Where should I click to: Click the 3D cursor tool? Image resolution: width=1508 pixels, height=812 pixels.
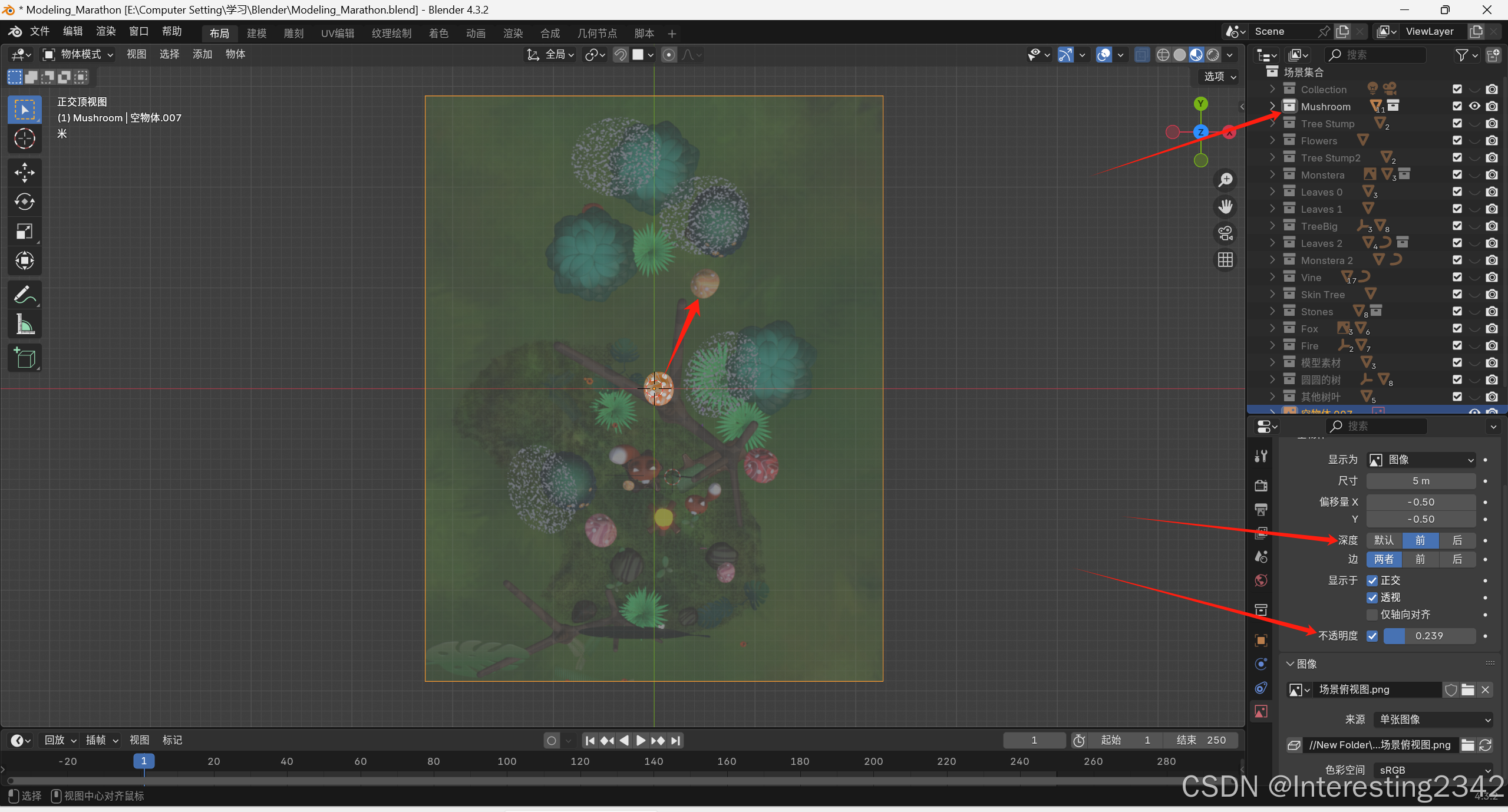click(x=24, y=139)
